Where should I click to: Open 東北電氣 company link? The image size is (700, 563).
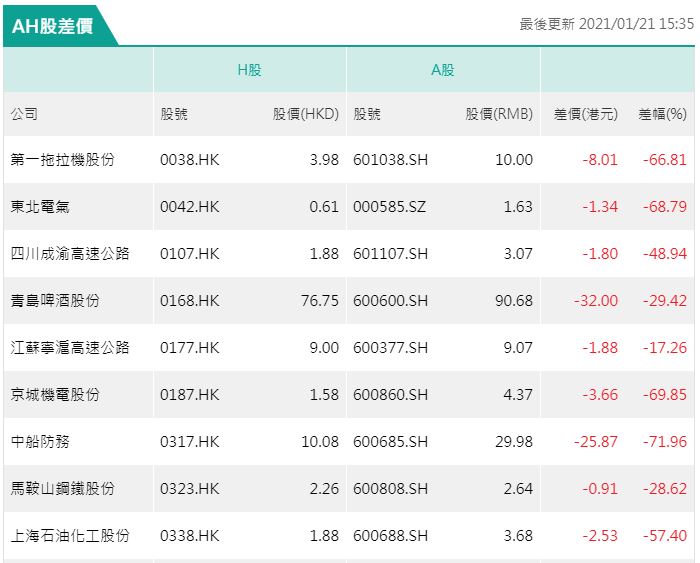41,207
